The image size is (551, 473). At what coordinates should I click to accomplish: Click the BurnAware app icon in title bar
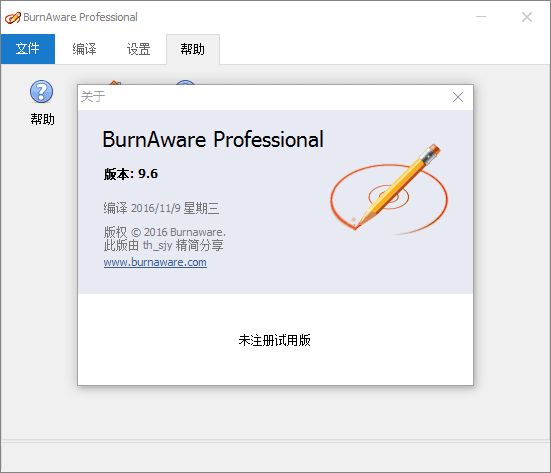point(13,17)
